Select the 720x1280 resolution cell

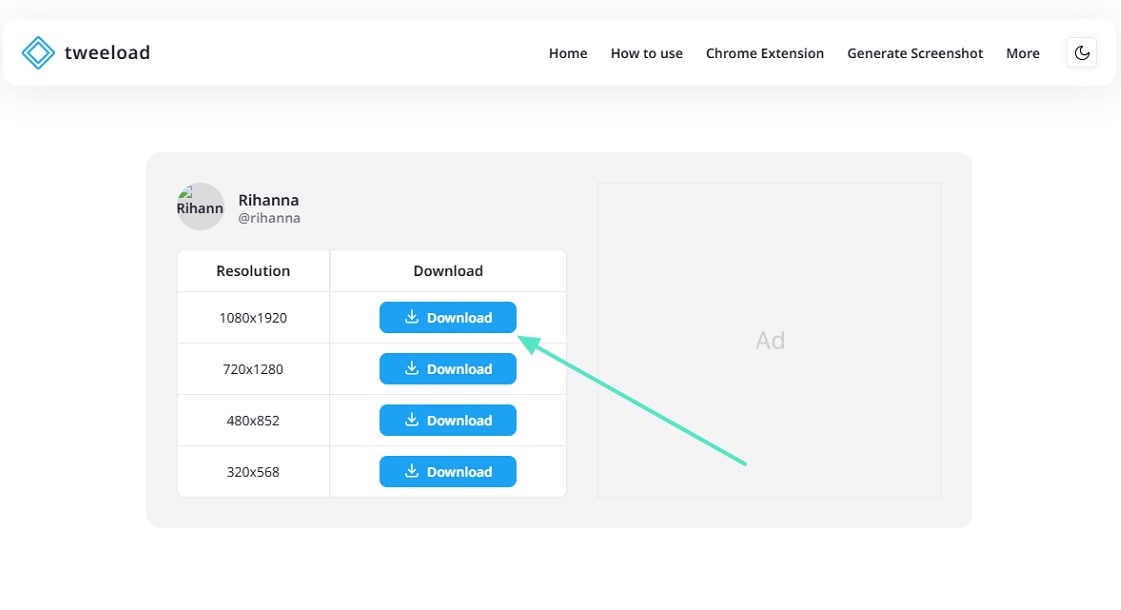253,369
